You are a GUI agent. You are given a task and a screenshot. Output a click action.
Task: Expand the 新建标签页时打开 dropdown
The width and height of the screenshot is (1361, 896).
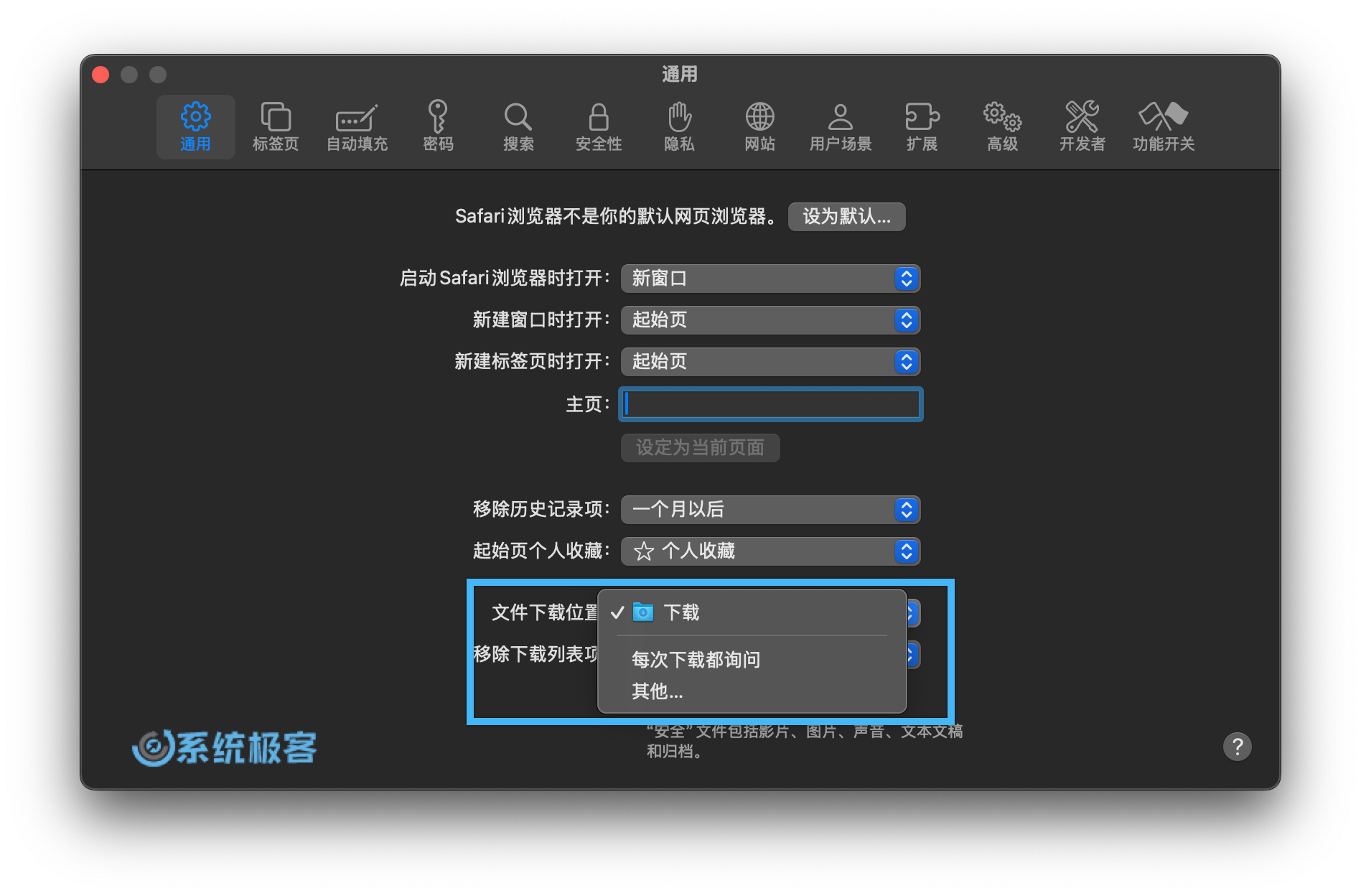tap(770, 362)
